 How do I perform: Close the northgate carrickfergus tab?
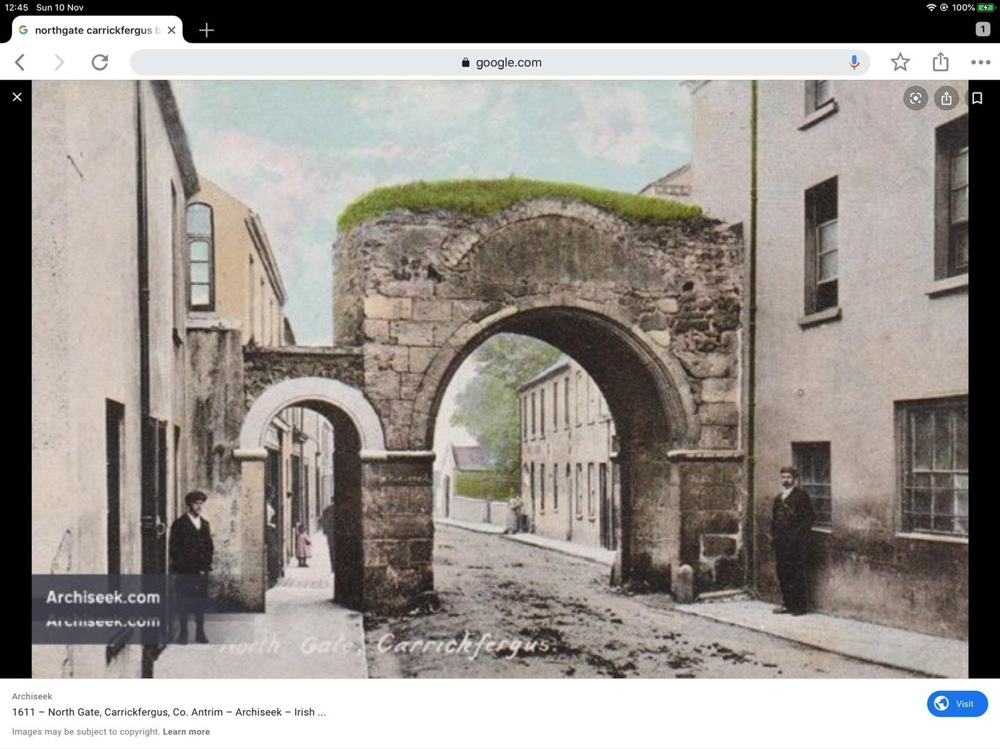(171, 30)
